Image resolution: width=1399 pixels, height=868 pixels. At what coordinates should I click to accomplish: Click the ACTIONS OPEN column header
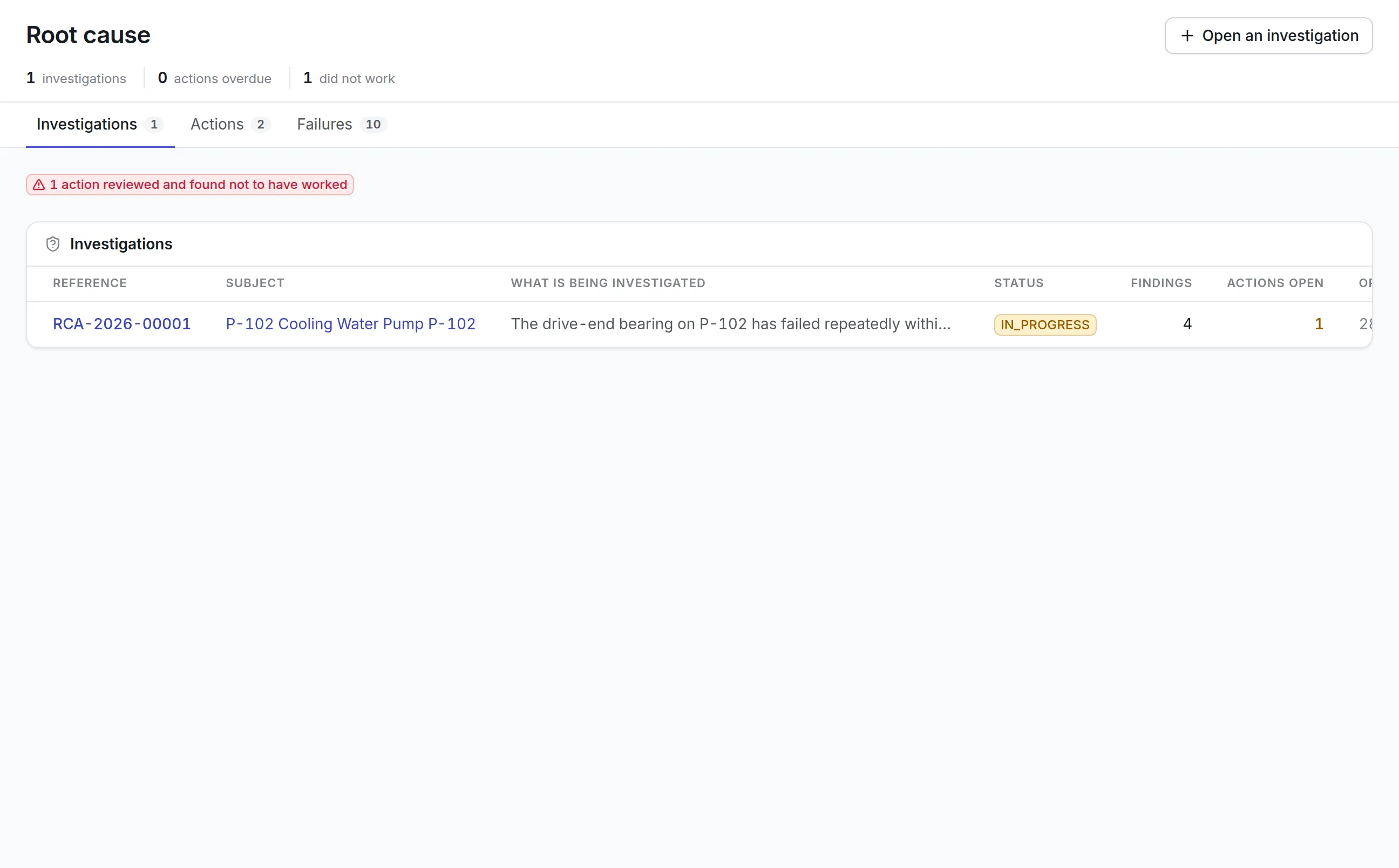[x=1275, y=283]
